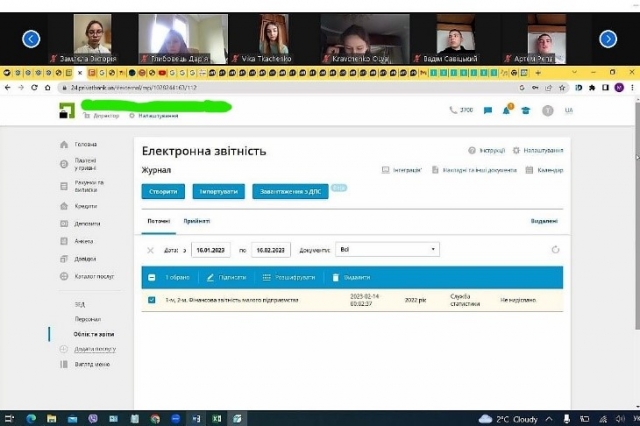The width and height of the screenshot is (640, 426).
Task: Open Анкета in sidebar
Action: 84,241
